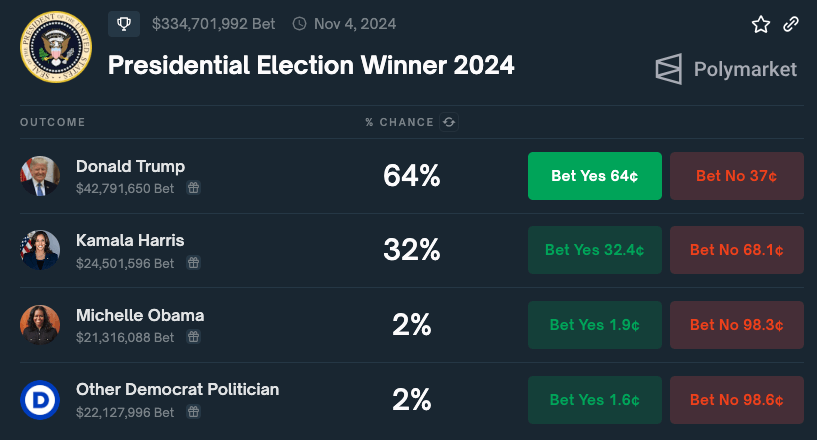Hit Bet Yes 1.6¢ for Other Democrat

click(594, 400)
